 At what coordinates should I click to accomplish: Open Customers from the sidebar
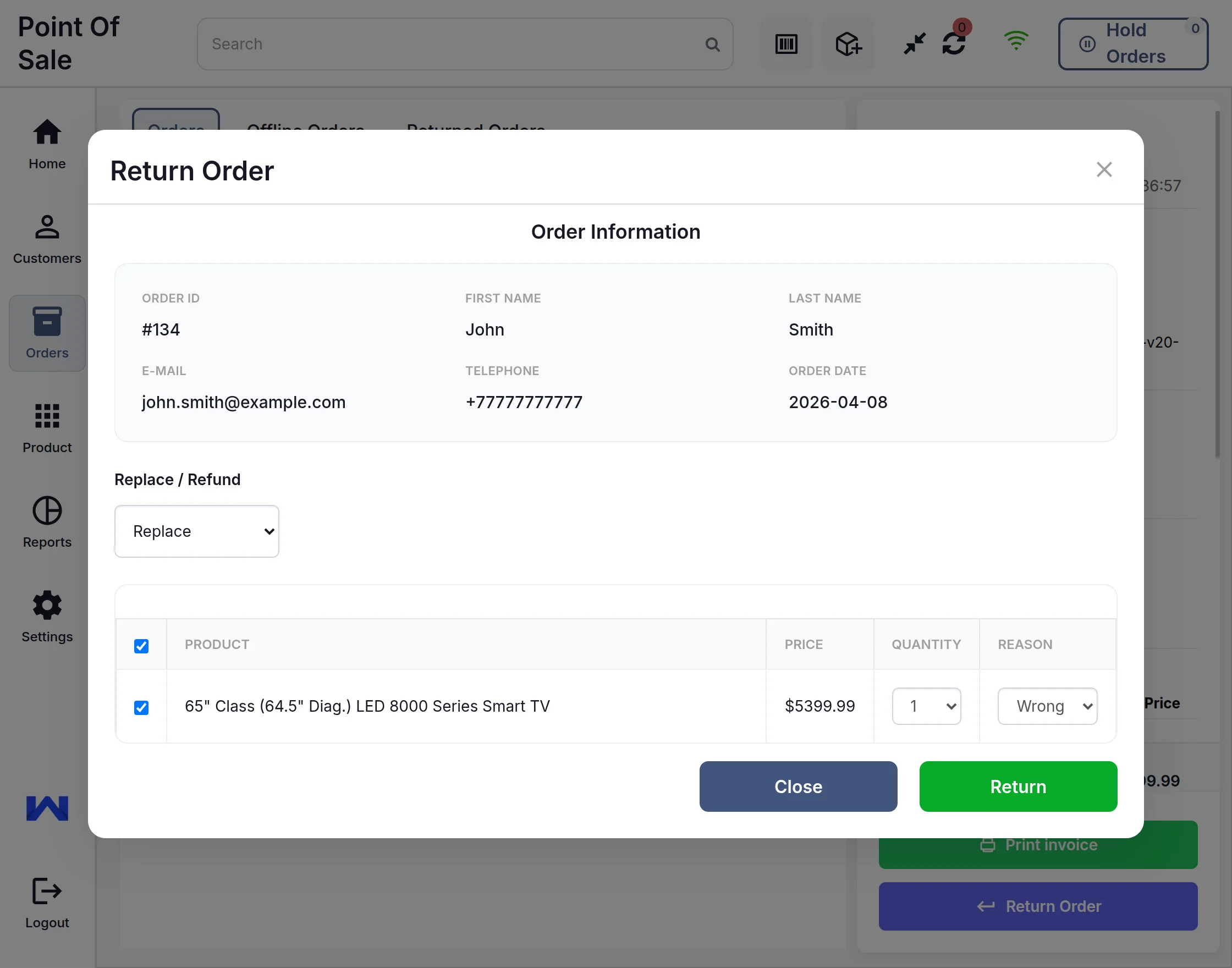point(47,239)
